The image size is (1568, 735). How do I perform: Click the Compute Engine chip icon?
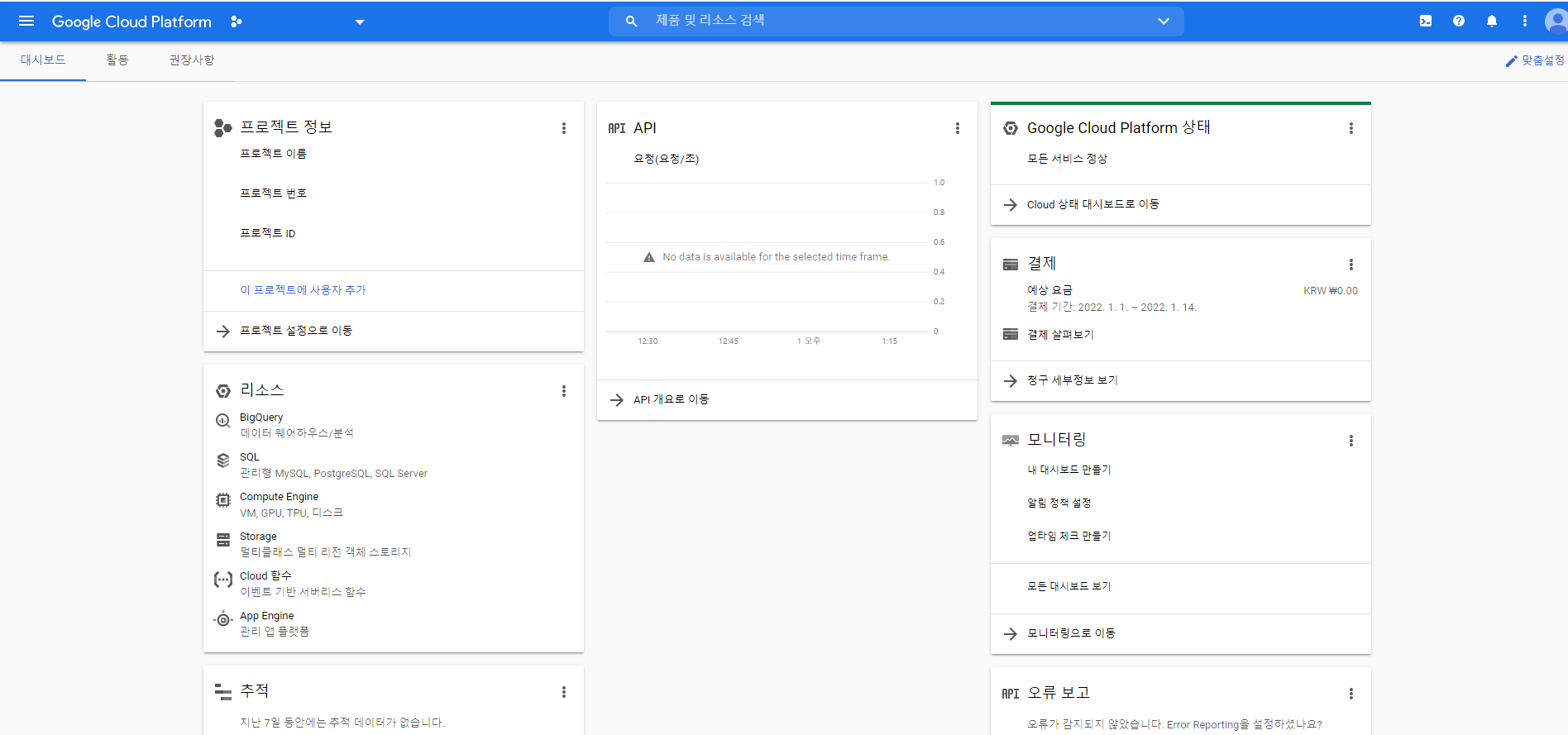point(223,500)
